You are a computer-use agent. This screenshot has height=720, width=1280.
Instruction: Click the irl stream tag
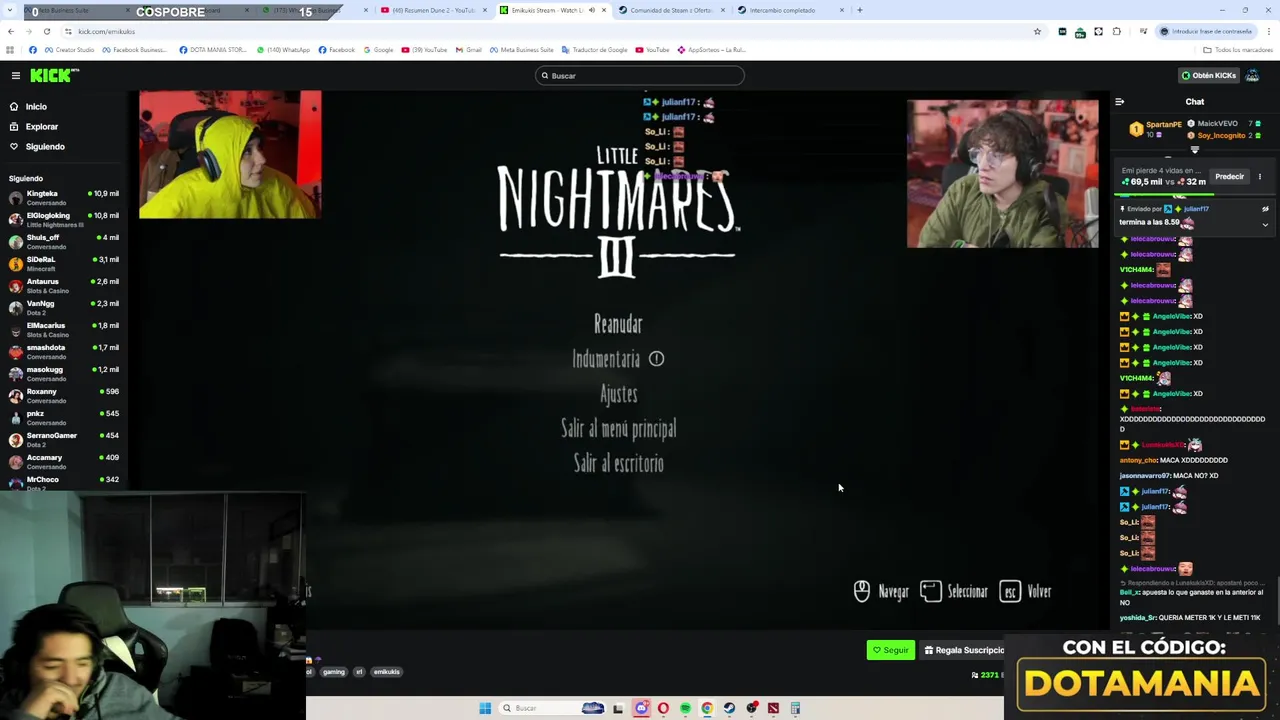(359, 672)
